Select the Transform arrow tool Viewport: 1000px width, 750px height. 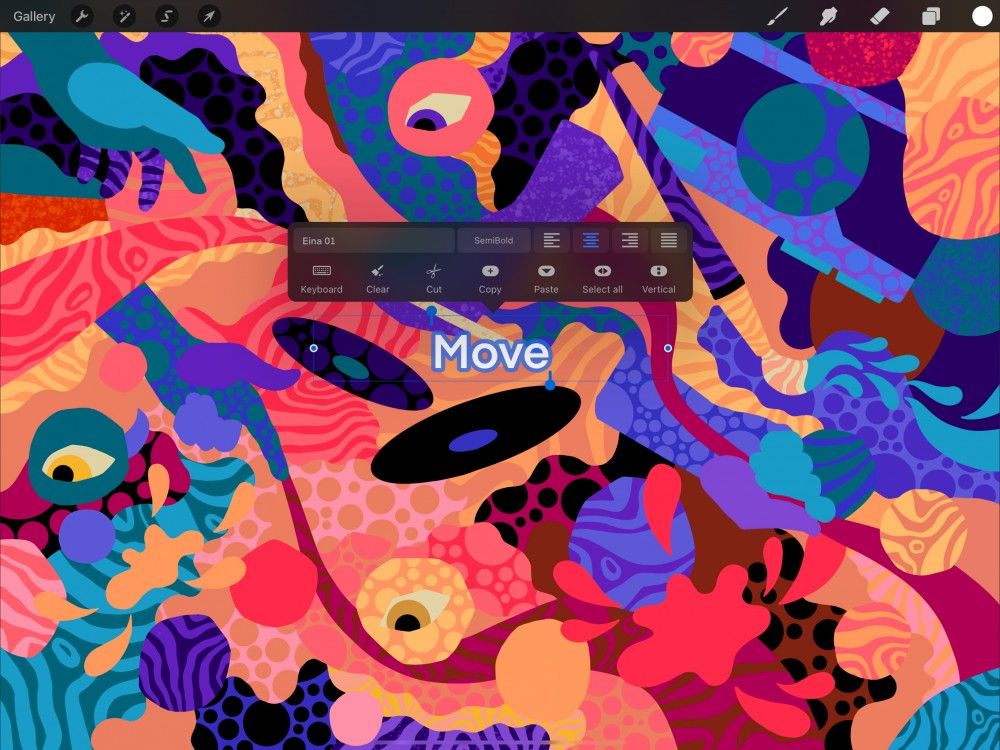(209, 16)
